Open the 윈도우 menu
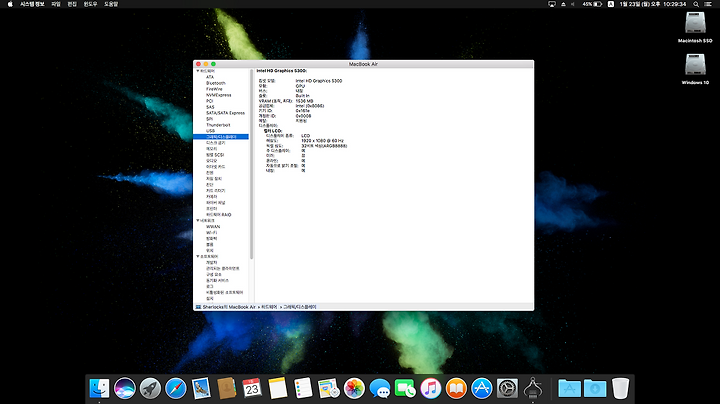The image size is (720, 404). [x=90, y=4]
